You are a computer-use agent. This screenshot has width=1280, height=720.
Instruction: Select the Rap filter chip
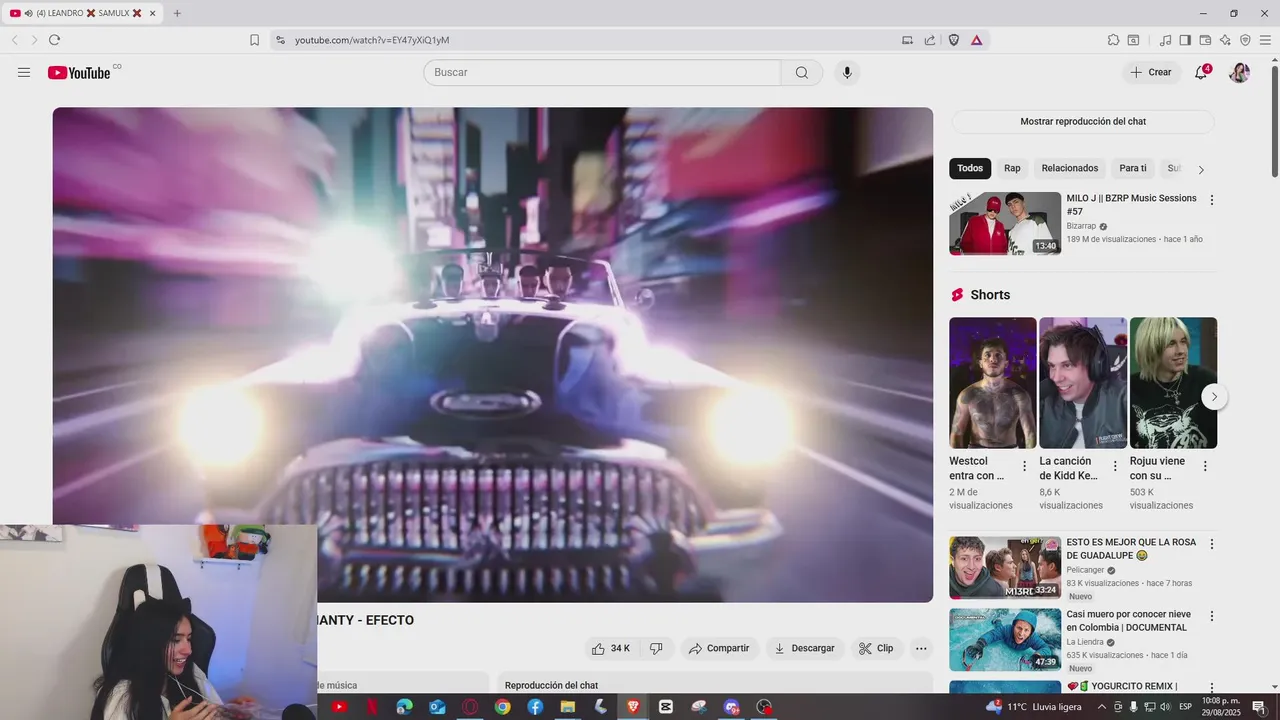(1012, 168)
